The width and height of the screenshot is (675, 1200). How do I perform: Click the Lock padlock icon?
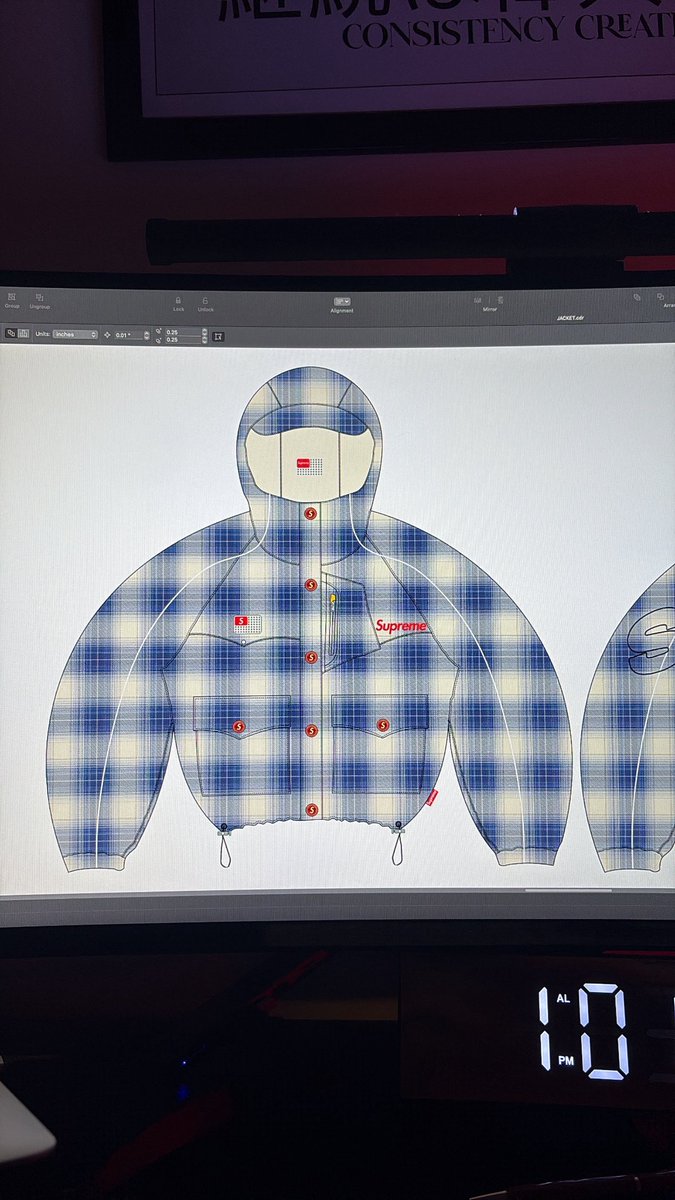pos(178,300)
